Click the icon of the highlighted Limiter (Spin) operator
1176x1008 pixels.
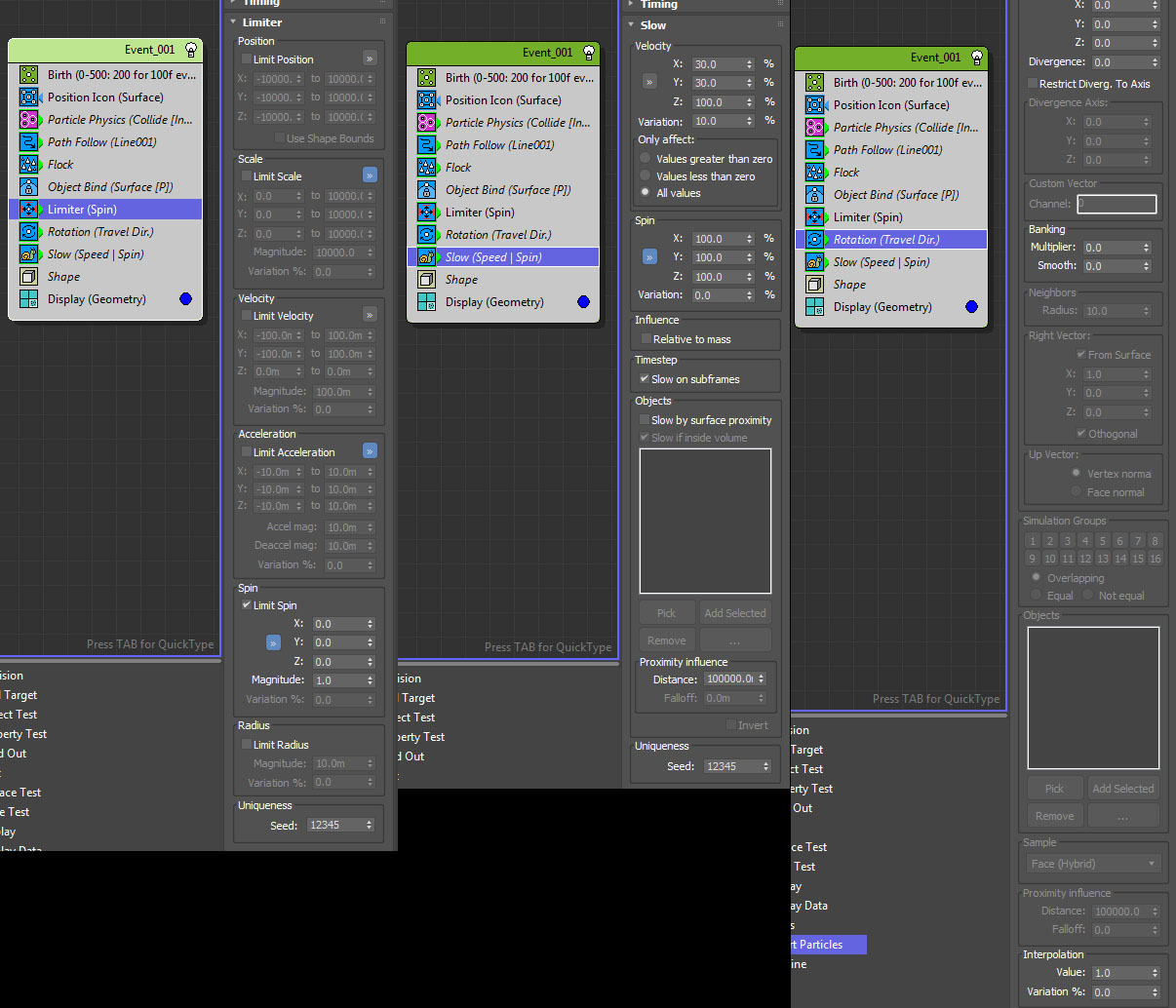point(29,210)
